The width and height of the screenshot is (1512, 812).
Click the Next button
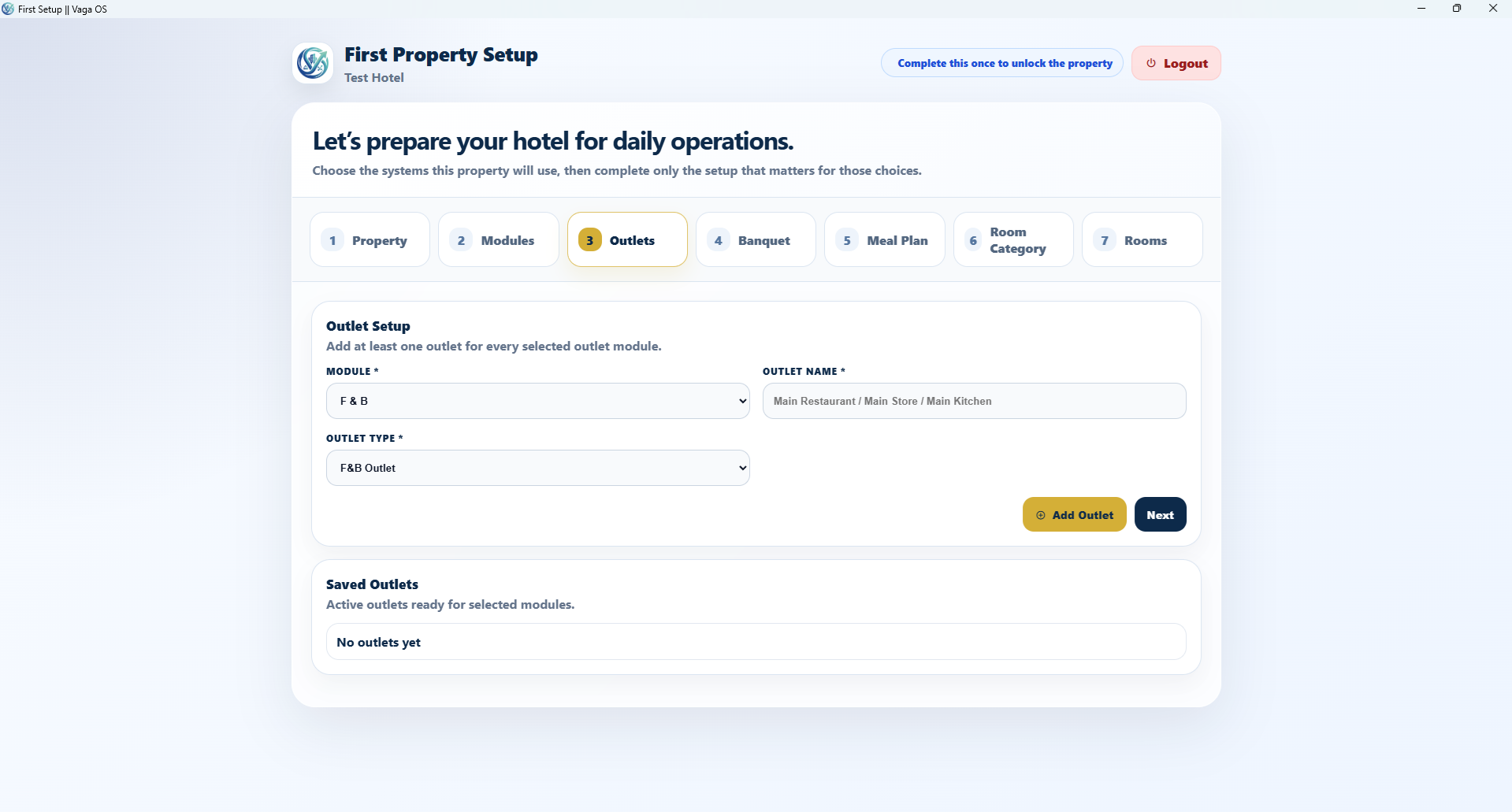1161,514
